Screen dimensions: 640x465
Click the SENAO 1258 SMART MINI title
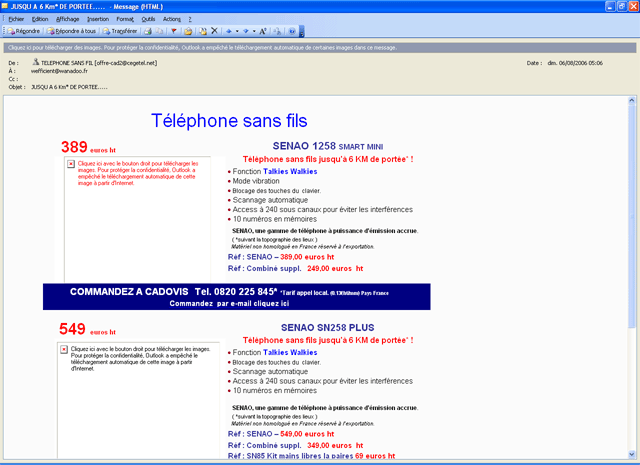coord(328,146)
